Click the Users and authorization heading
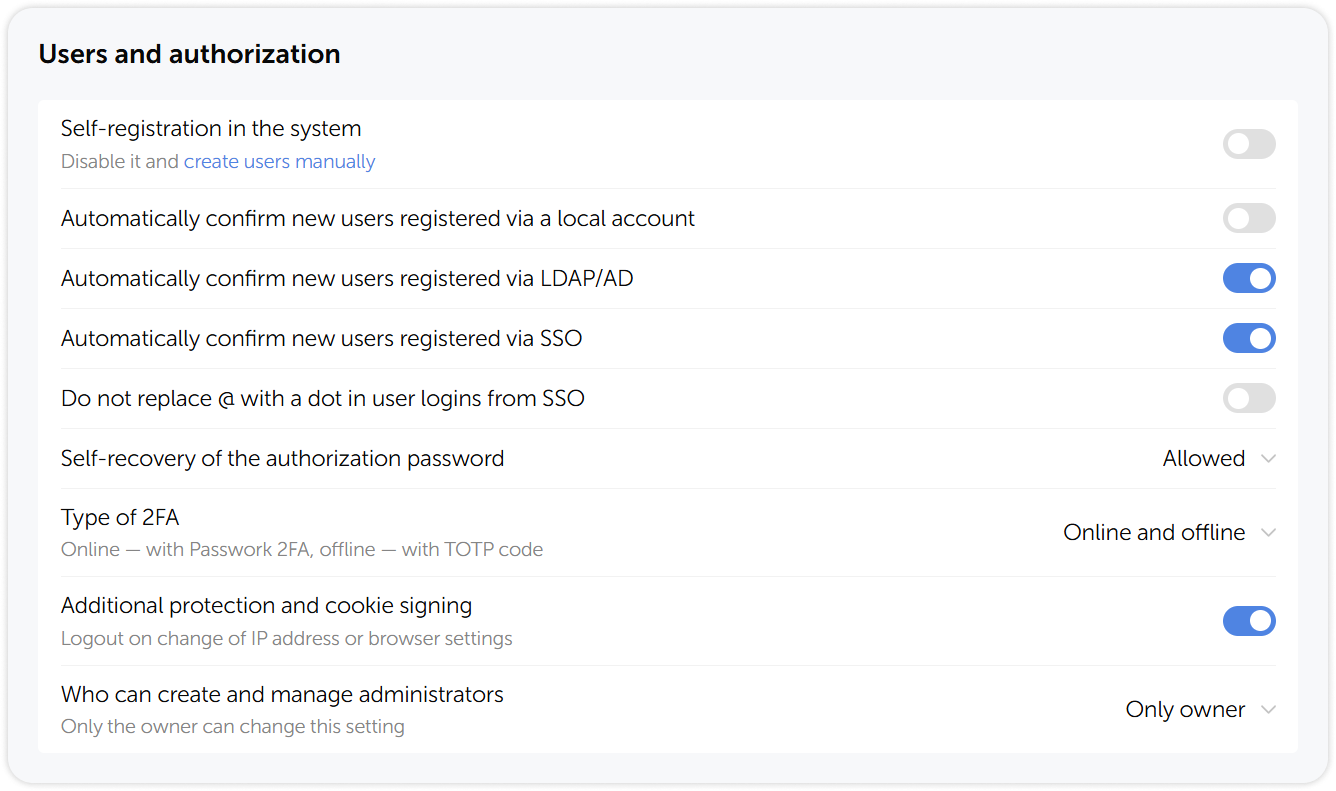The width and height of the screenshot is (1336, 791). pyautogui.click(x=191, y=54)
